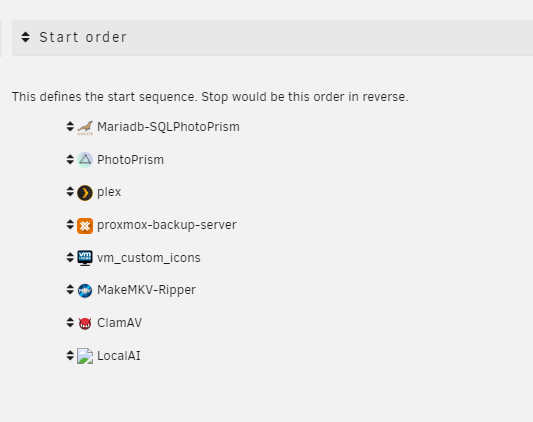Click sort handle next to plex
533x422 pixels.
coord(70,191)
